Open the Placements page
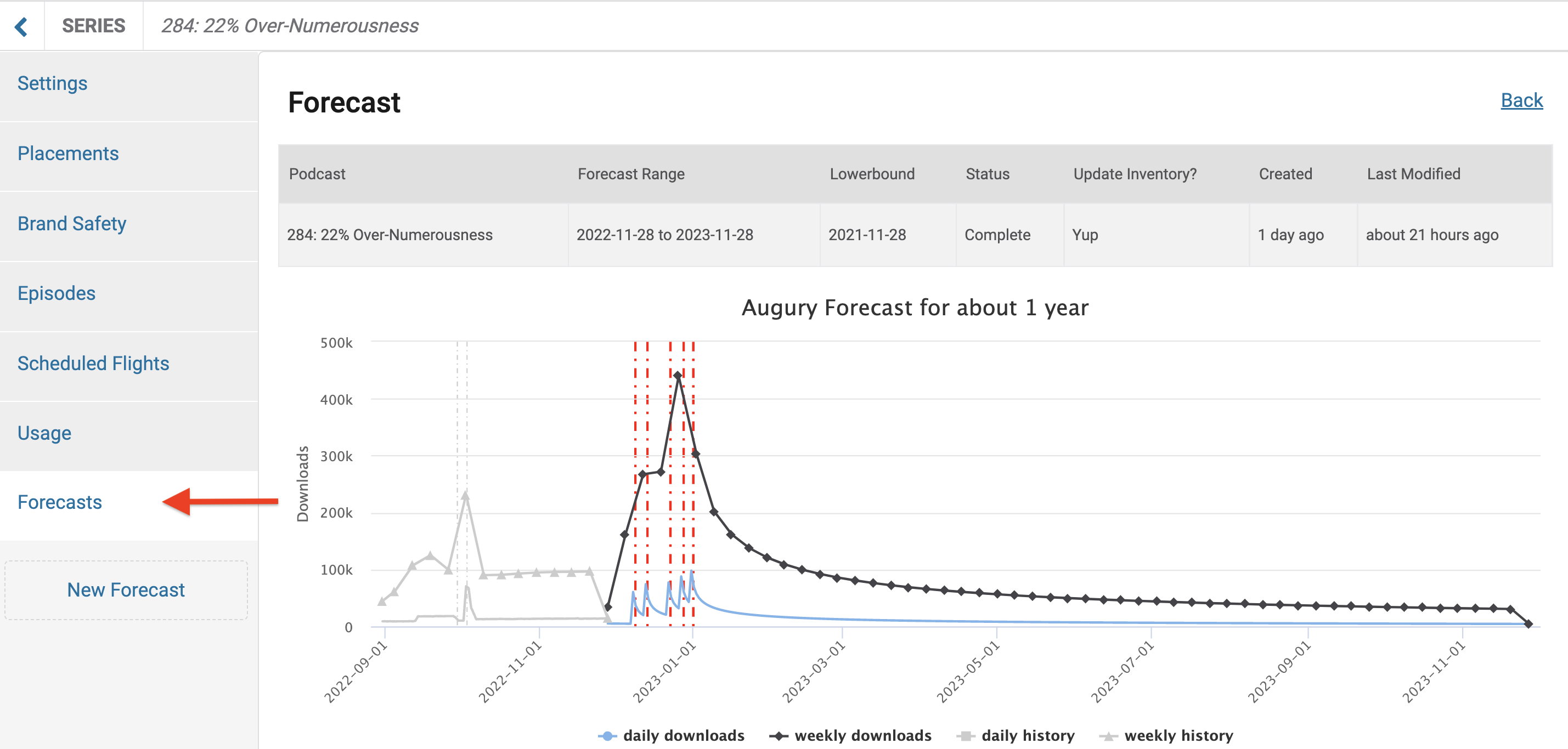 [x=67, y=154]
